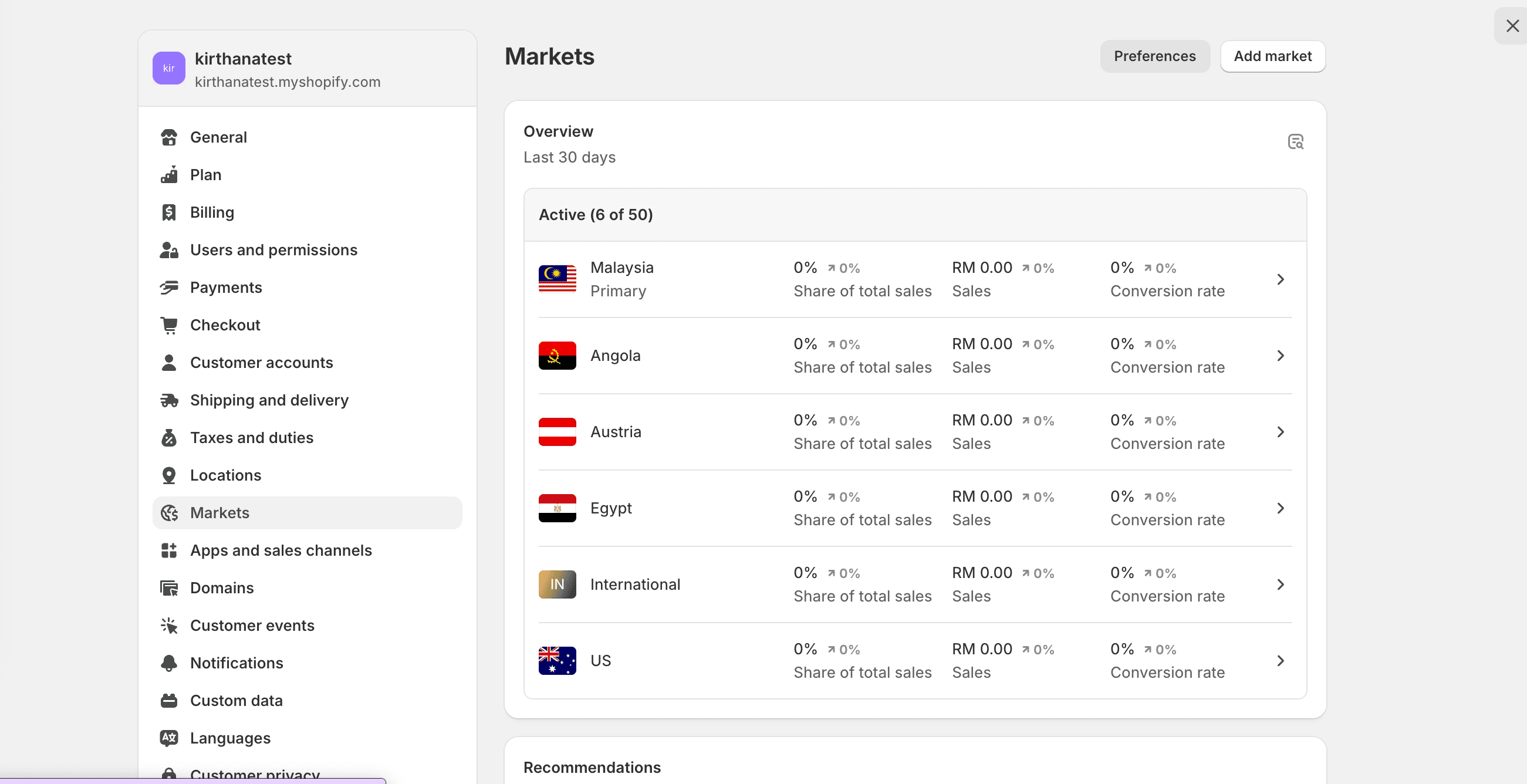Click the Payments hand icon
This screenshot has height=784, width=1527.
tap(169, 288)
